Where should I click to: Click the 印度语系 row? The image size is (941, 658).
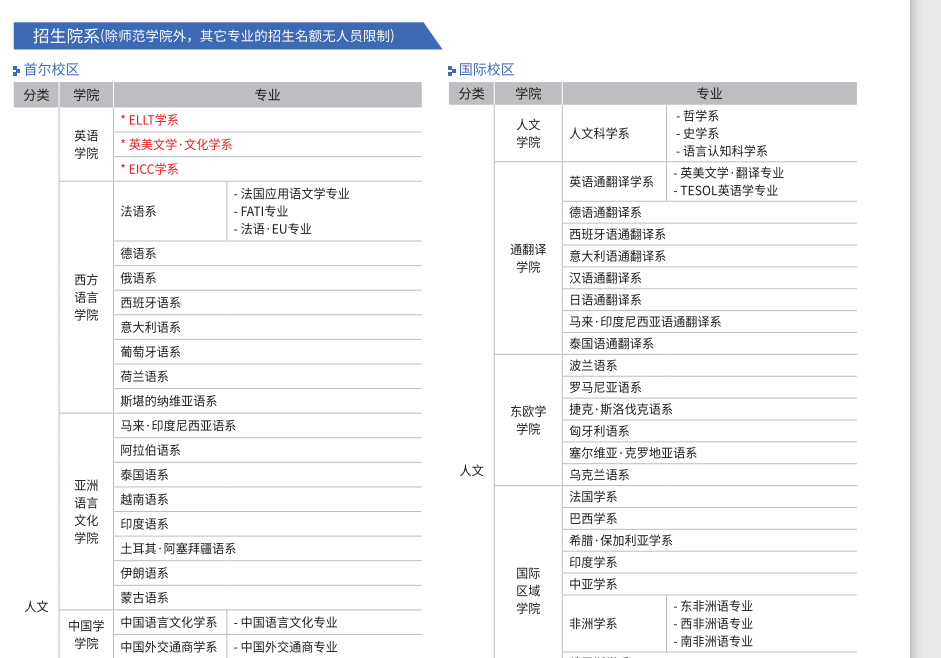268,525
